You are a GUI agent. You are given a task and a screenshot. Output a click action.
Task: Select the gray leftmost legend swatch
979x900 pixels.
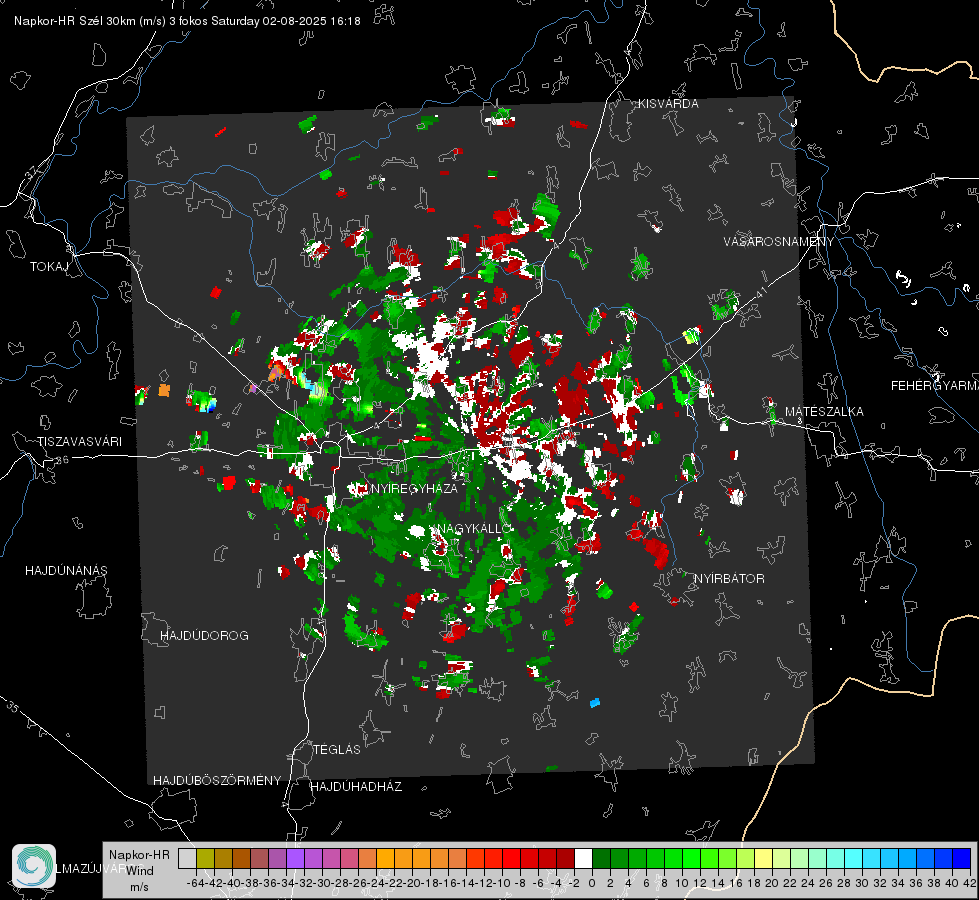(x=187, y=858)
